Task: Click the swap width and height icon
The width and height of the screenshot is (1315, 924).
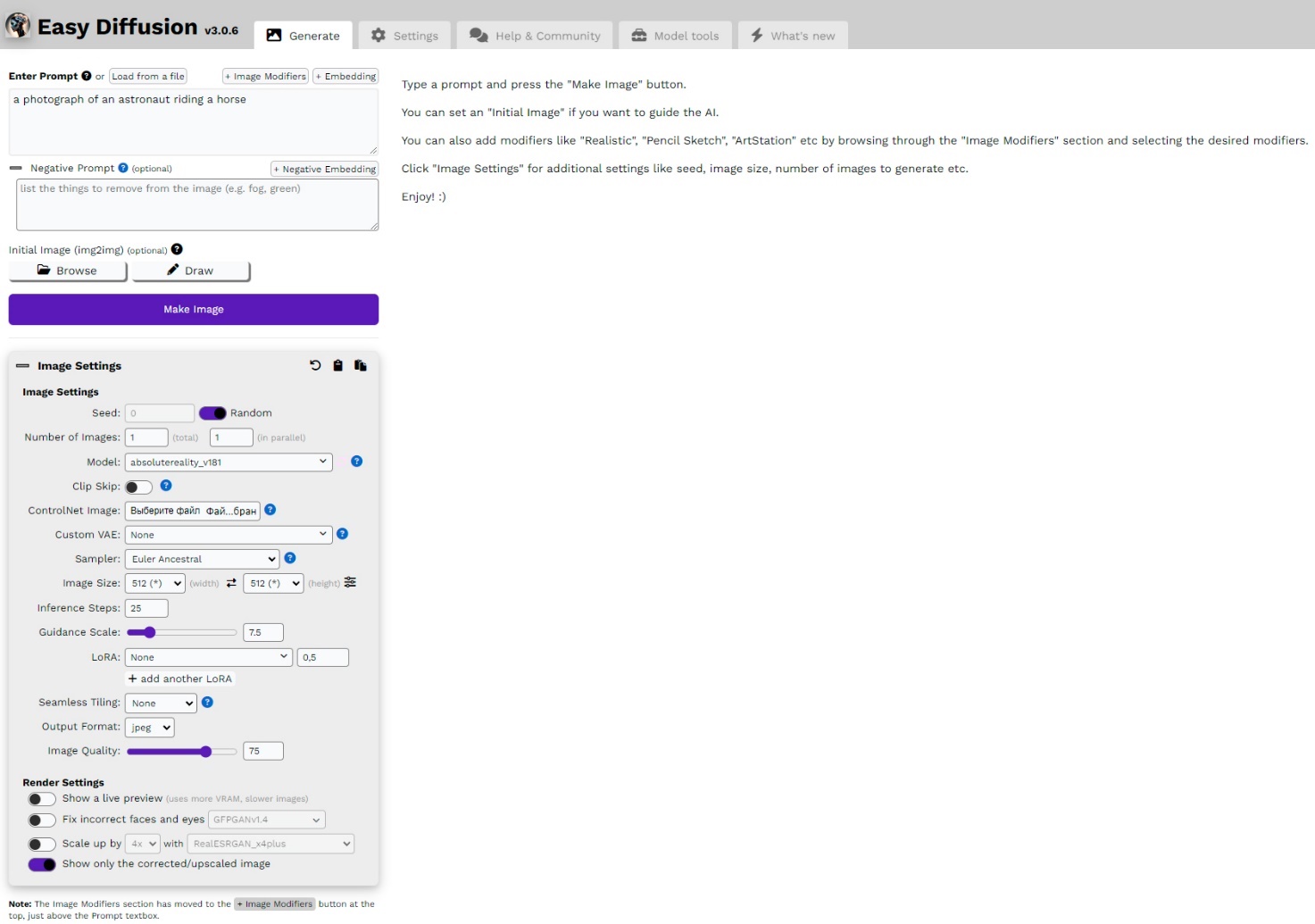Action: pyautogui.click(x=231, y=583)
